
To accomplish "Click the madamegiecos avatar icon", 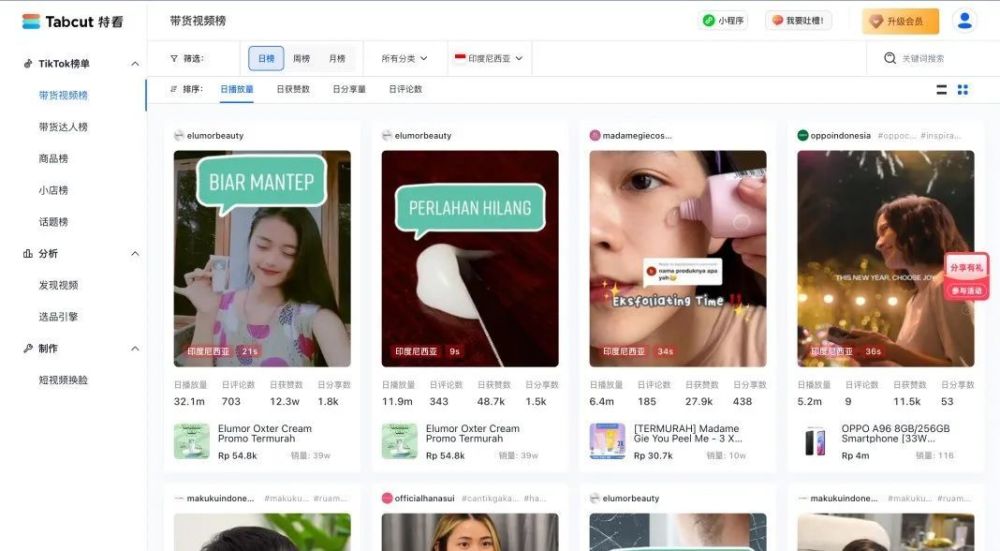I will pos(595,135).
